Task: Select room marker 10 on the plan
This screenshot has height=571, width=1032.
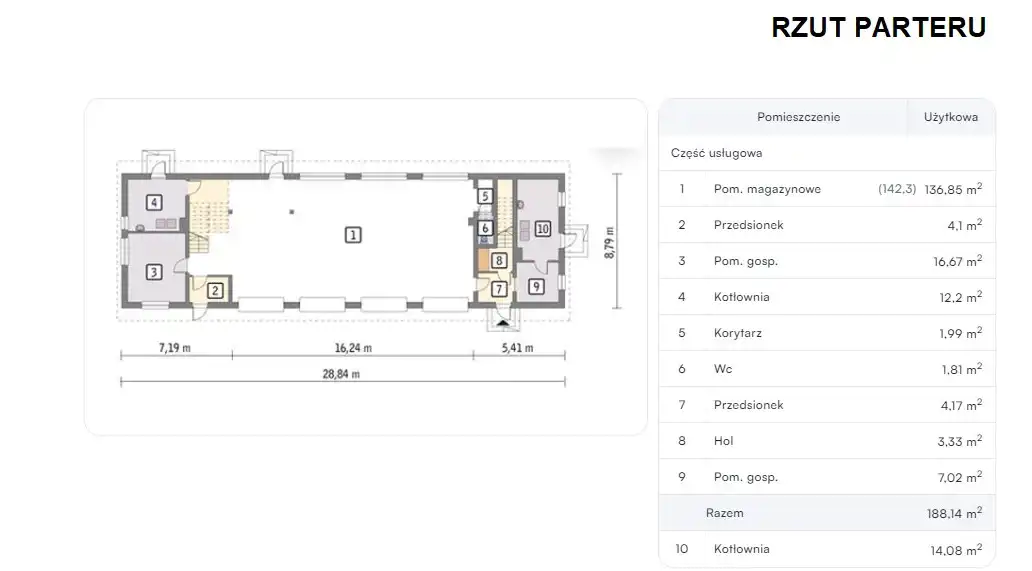Action: point(542,228)
